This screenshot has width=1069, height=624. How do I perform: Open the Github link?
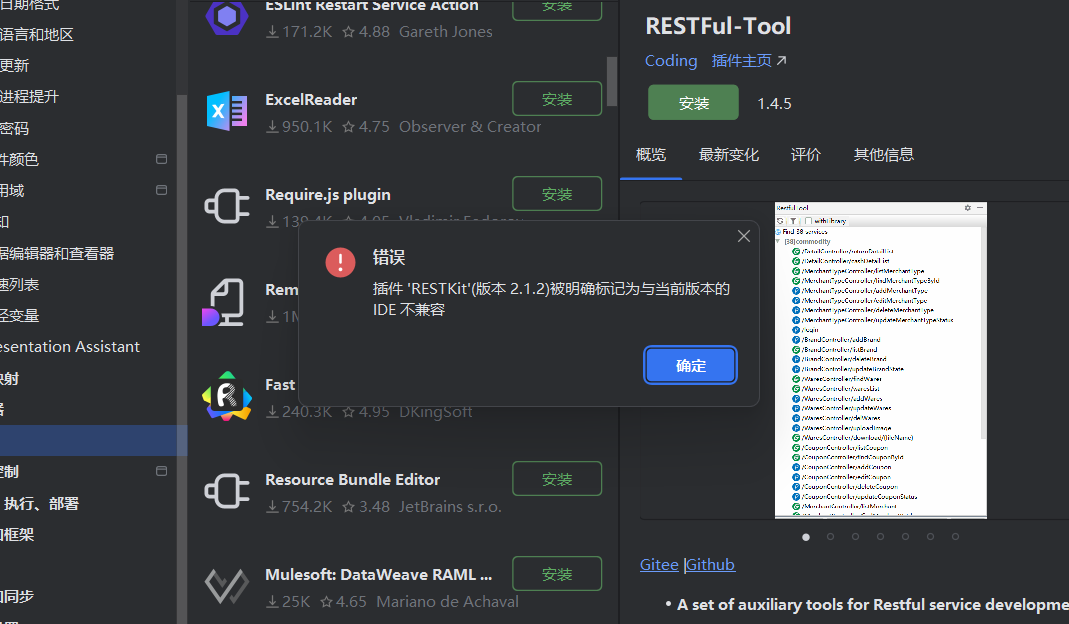pyautogui.click(x=710, y=565)
